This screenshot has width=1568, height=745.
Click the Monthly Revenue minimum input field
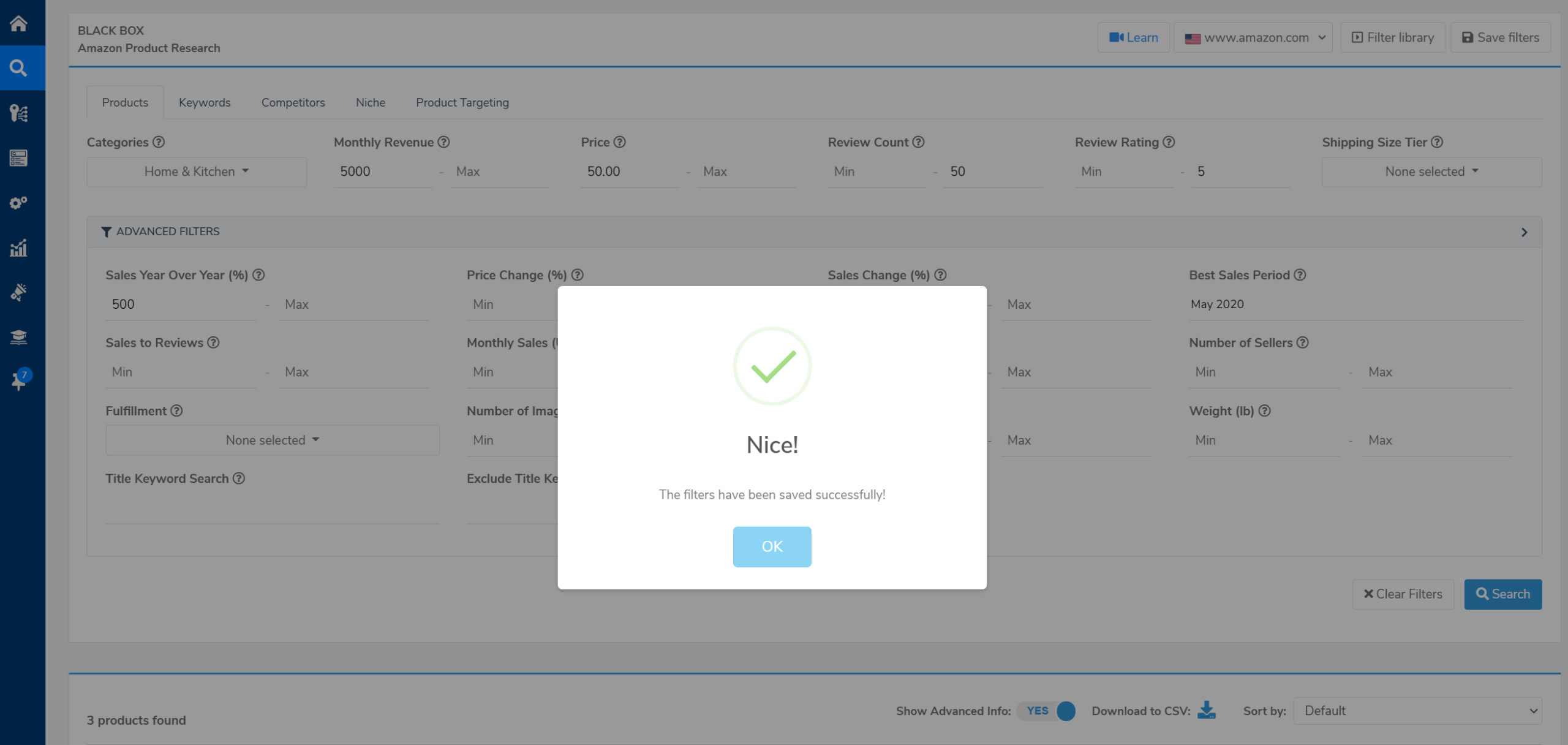(x=382, y=172)
